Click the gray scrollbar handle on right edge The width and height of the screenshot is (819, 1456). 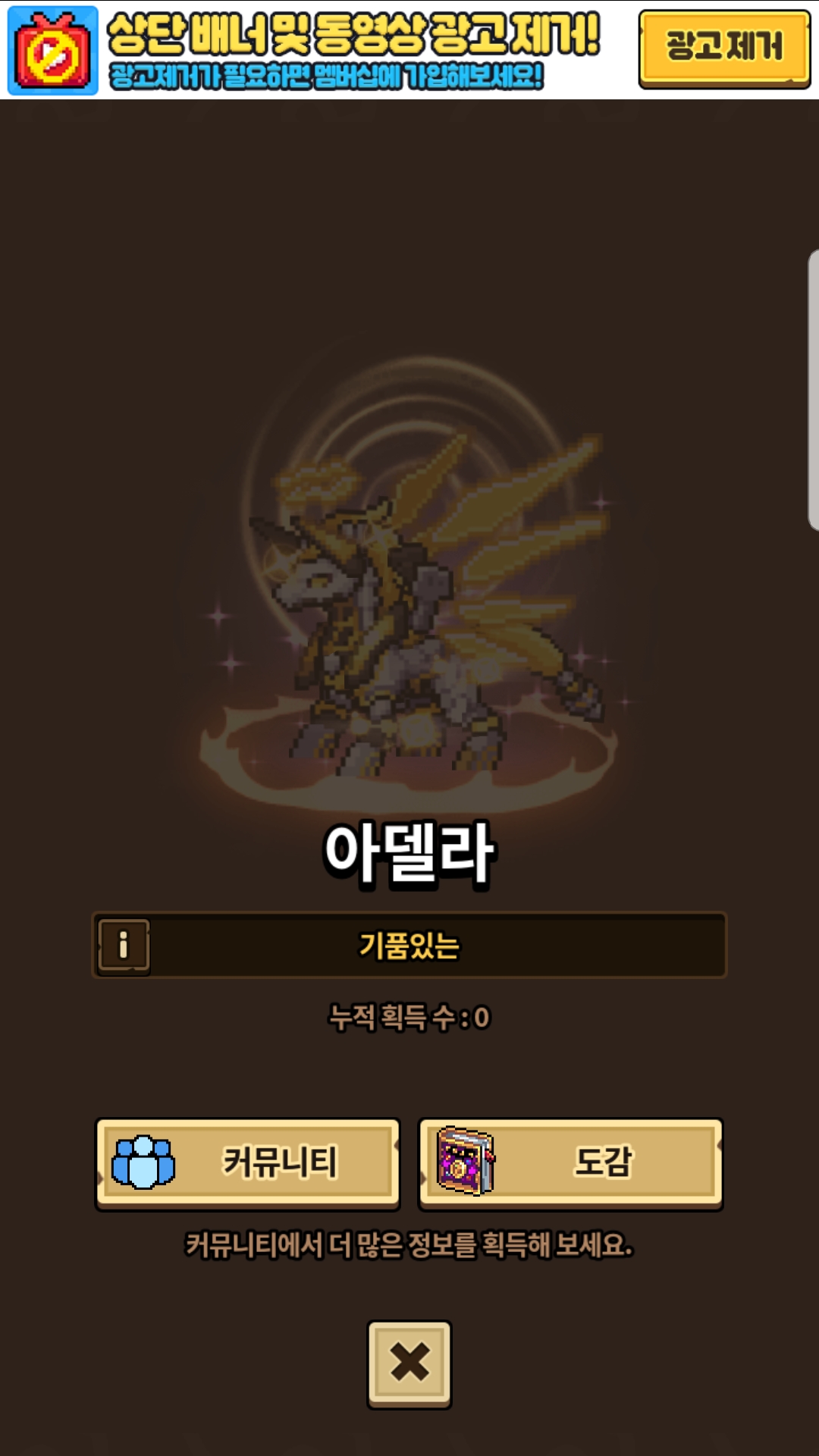pos(813,390)
